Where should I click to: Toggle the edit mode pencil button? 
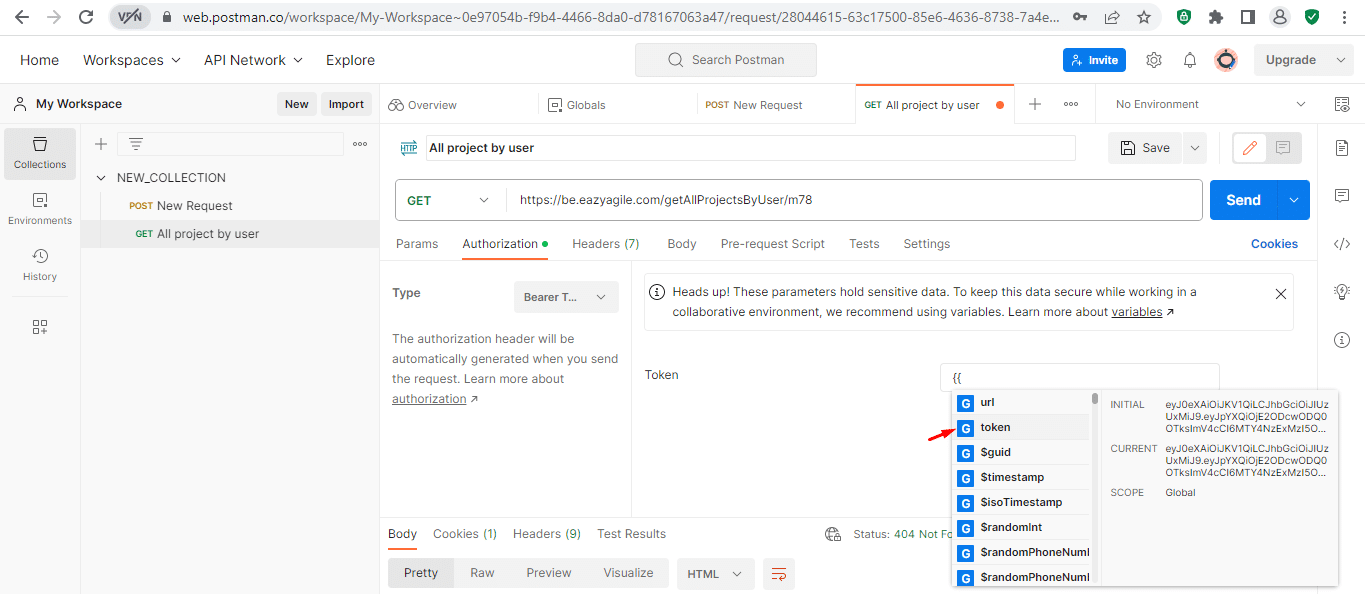[1249, 148]
